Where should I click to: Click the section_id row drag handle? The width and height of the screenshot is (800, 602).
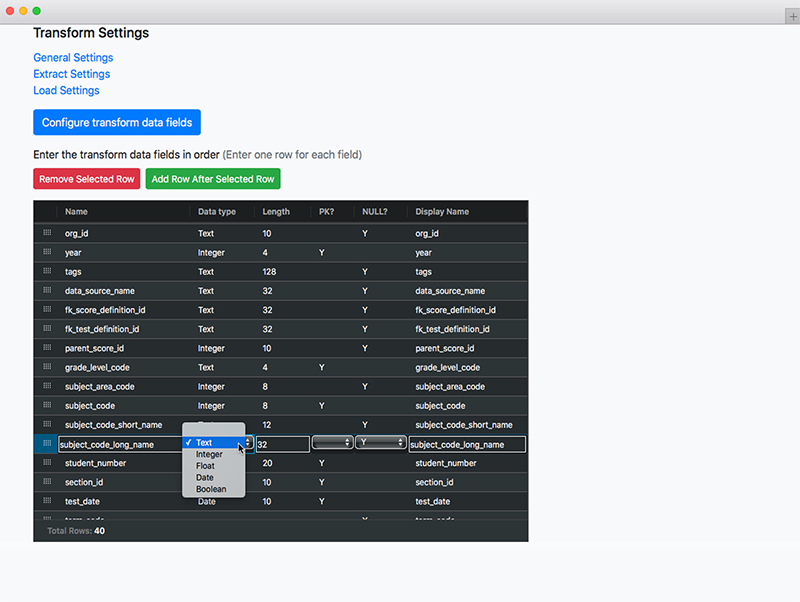pyautogui.click(x=47, y=482)
